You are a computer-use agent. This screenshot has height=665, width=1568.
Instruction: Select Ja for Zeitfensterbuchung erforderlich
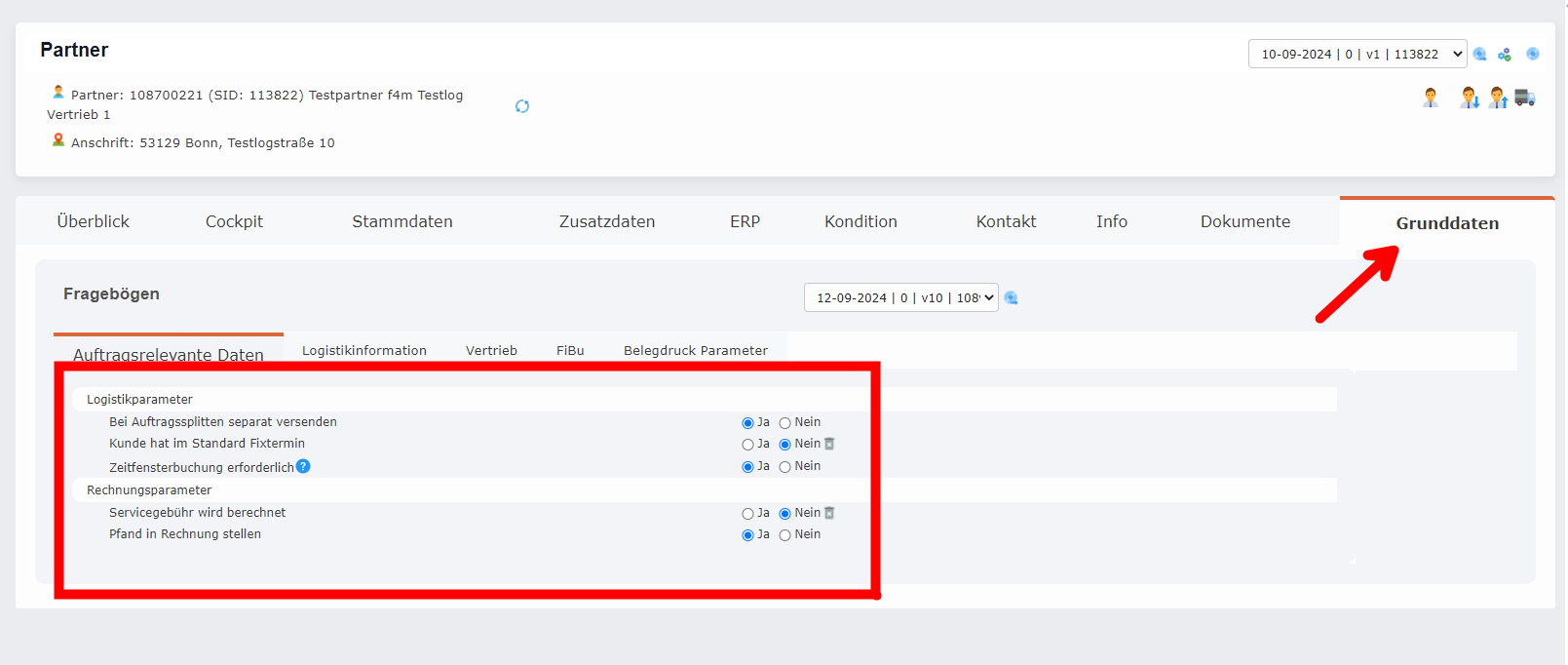coord(747,467)
